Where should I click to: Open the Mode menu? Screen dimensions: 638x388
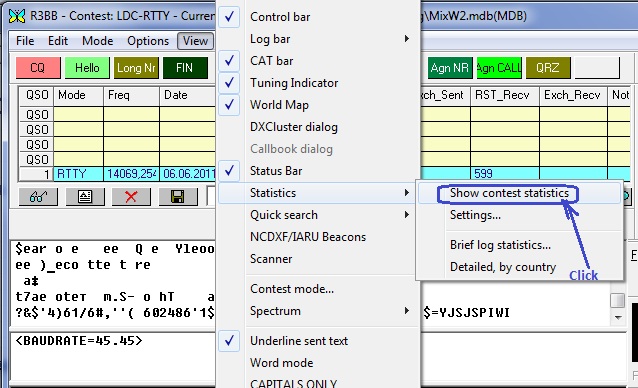click(x=97, y=41)
